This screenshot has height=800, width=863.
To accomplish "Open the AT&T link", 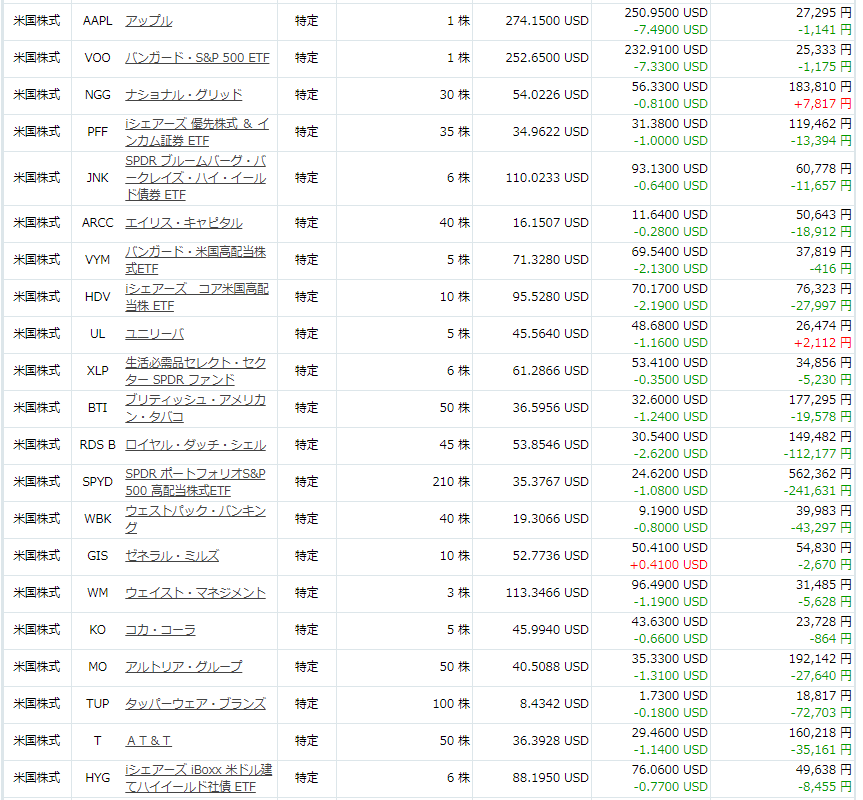I will [x=149, y=741].
